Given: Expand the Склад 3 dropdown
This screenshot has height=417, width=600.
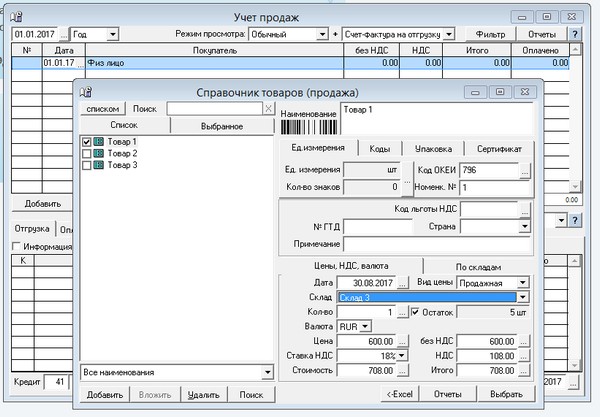Looking at the screenshot, I should [523, 297].
